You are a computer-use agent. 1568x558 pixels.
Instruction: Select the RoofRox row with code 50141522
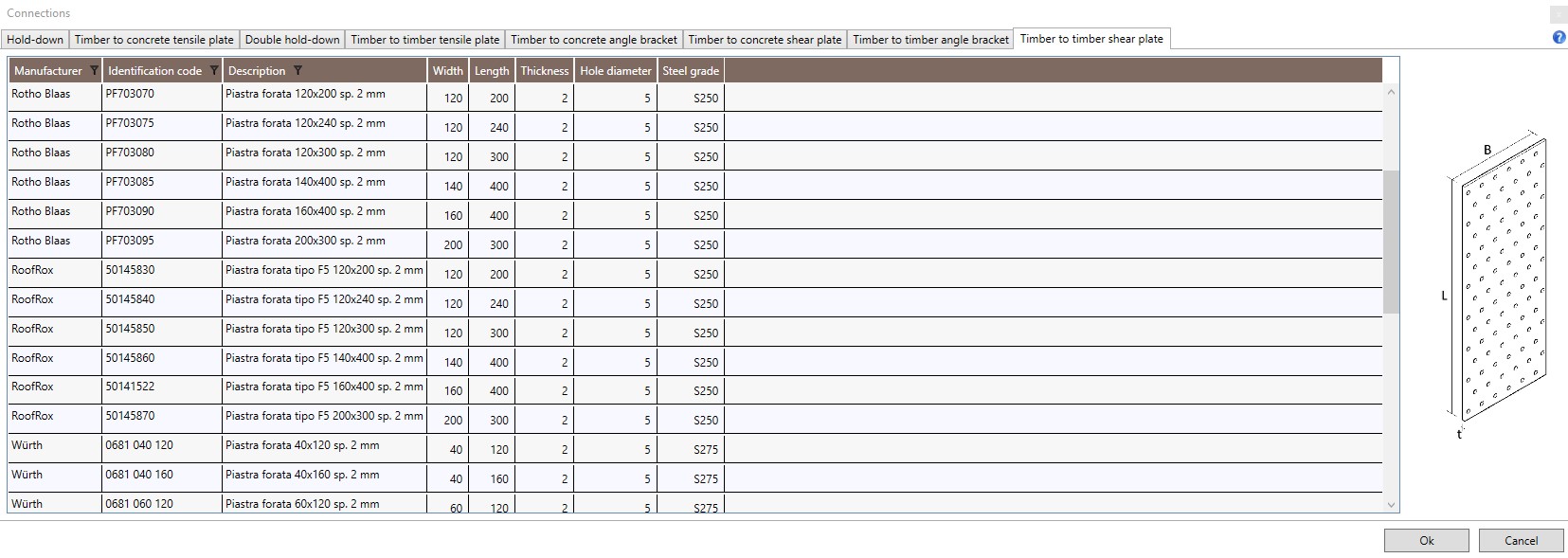click(694, 390)
